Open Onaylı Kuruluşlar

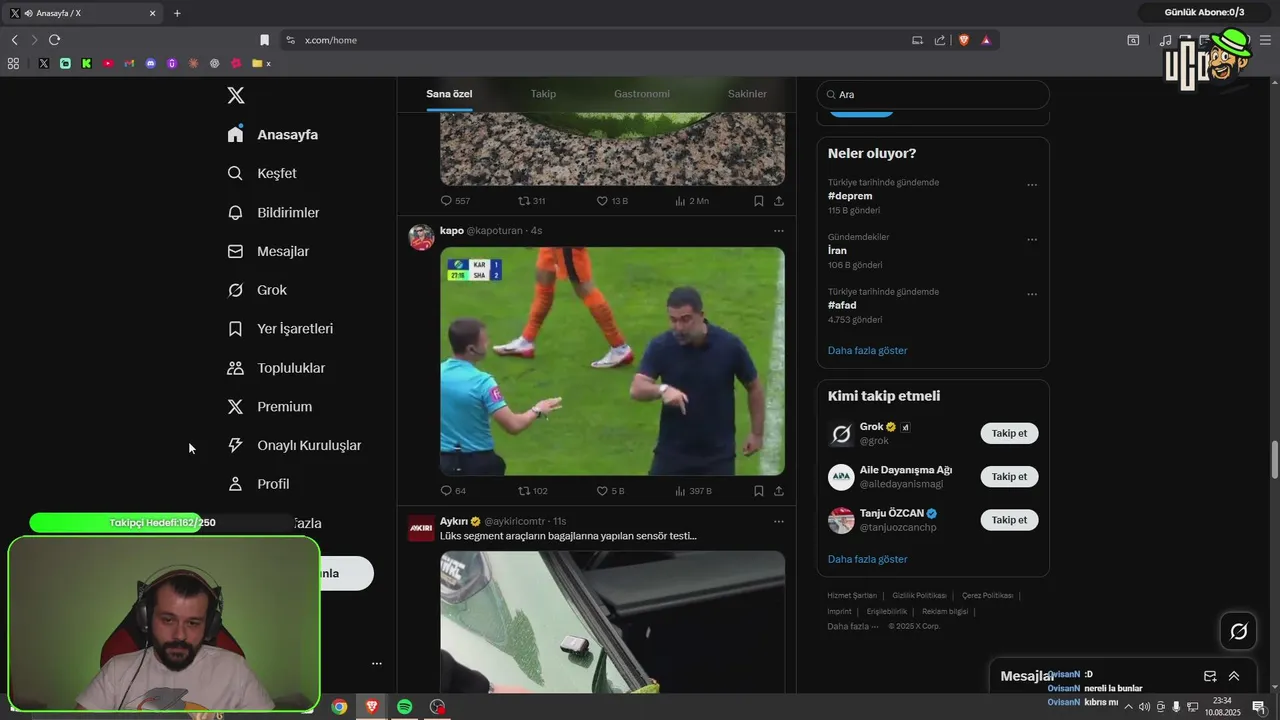pos(293,445)
